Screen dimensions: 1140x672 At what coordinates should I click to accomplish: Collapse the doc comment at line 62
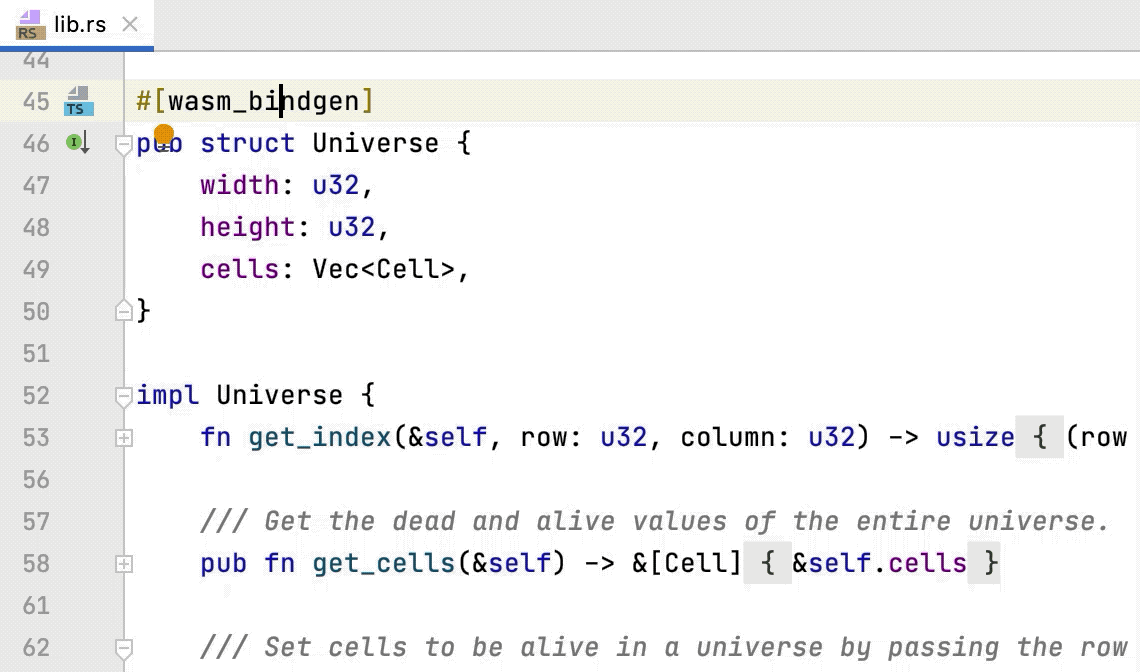124,648
